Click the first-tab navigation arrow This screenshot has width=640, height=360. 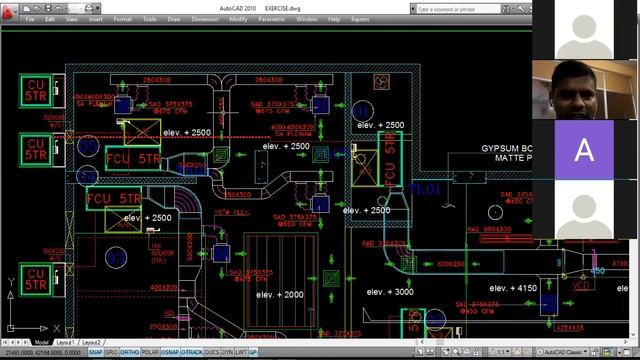click(x=5, y=342)
